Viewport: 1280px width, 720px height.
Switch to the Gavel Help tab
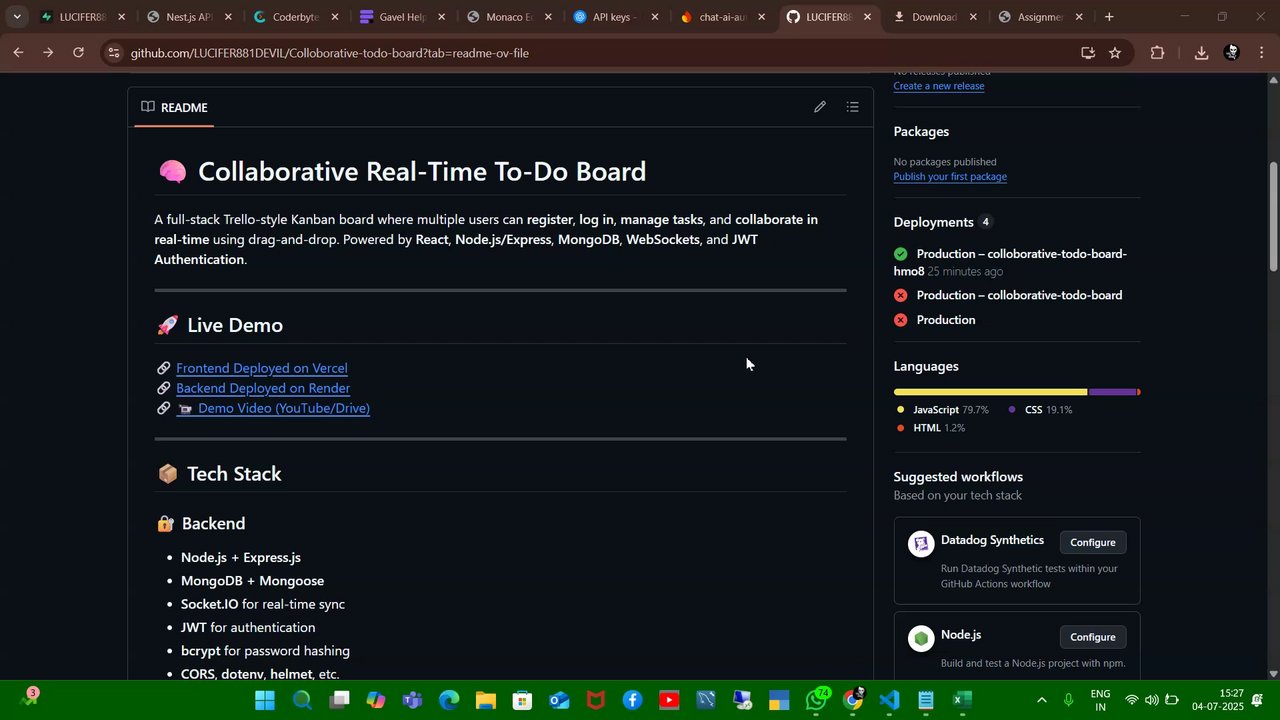pos(403,17)
